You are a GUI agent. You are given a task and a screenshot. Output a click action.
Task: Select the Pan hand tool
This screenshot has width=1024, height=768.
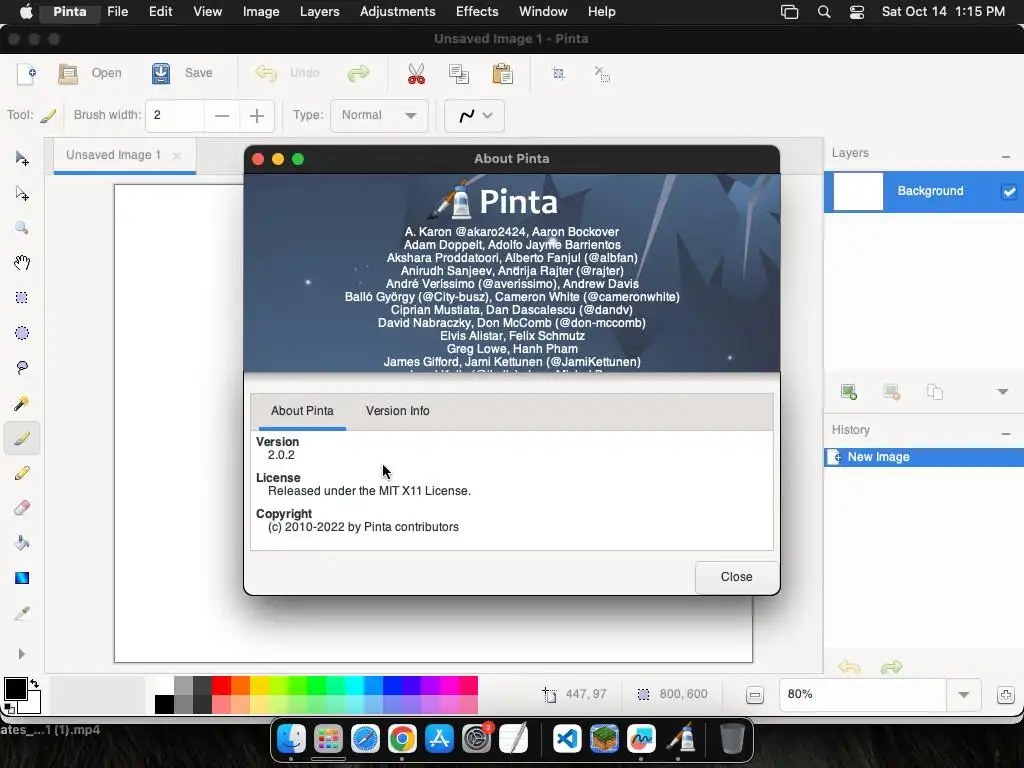[22, 263]
